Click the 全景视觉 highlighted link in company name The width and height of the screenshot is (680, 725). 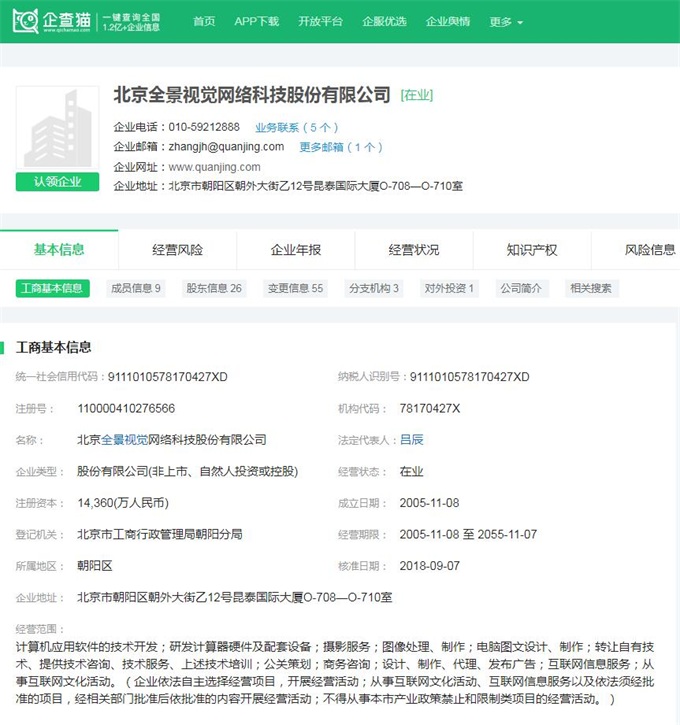(x=124, y=440)
